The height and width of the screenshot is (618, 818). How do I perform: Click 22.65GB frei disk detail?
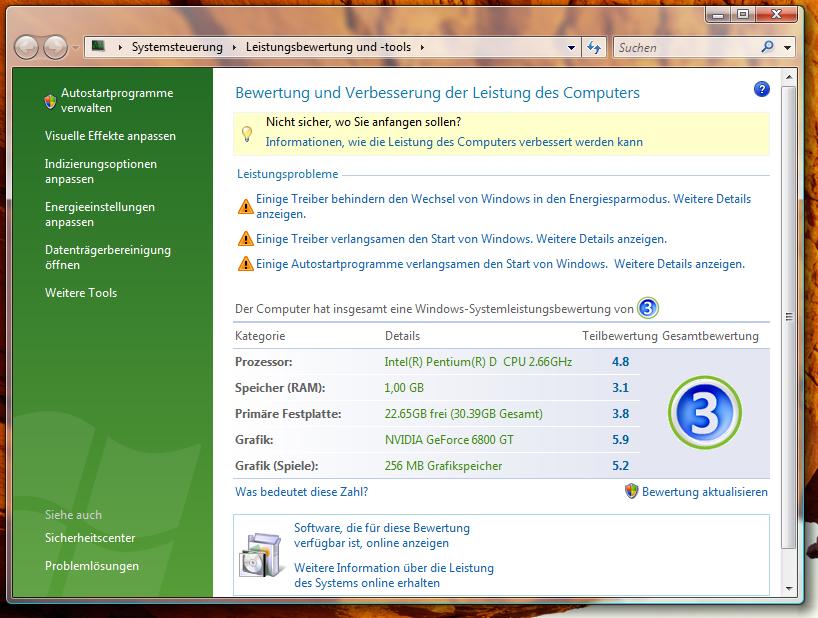coord(463,414)
